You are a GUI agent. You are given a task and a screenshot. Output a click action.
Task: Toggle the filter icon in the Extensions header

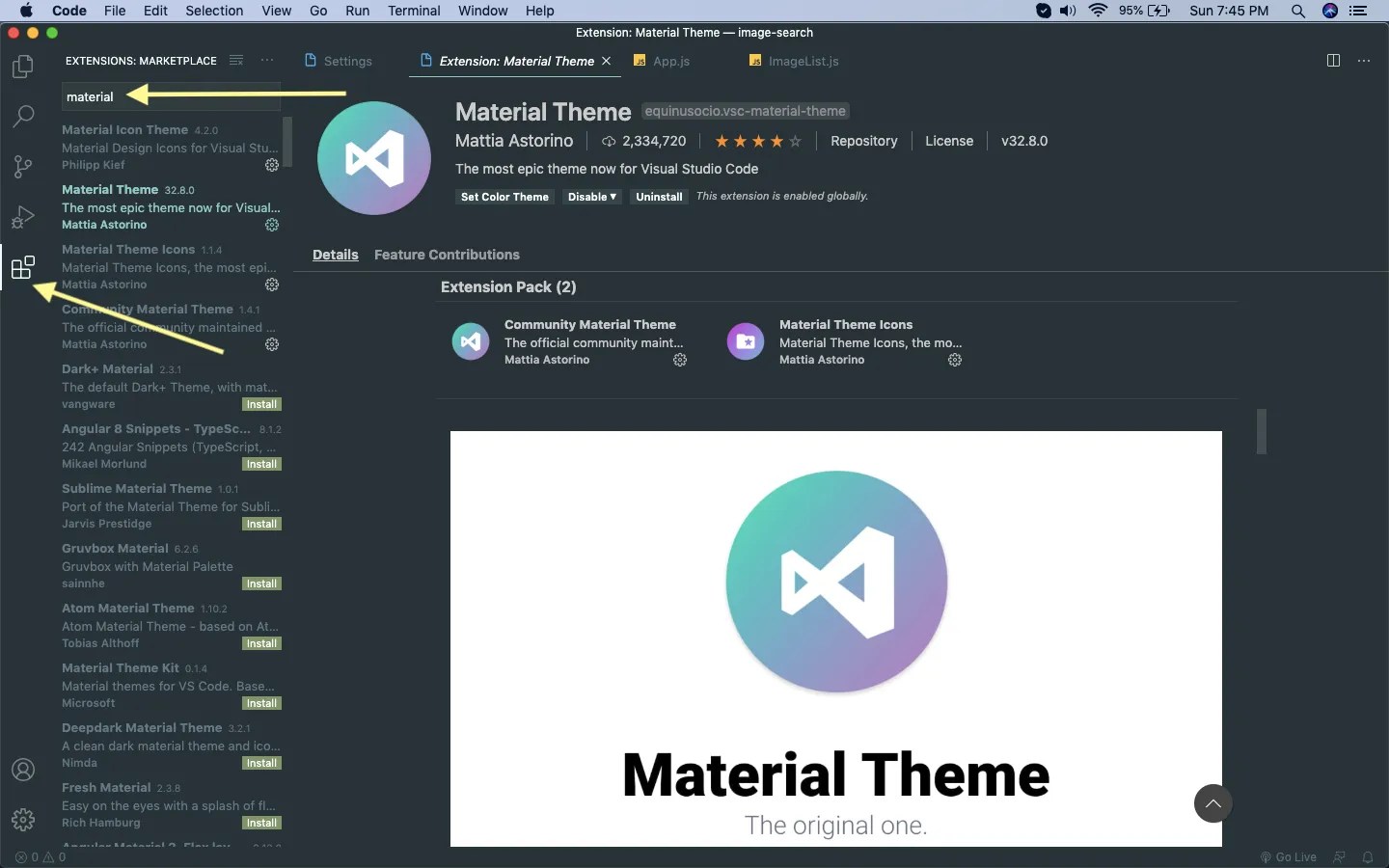[235, 60]
